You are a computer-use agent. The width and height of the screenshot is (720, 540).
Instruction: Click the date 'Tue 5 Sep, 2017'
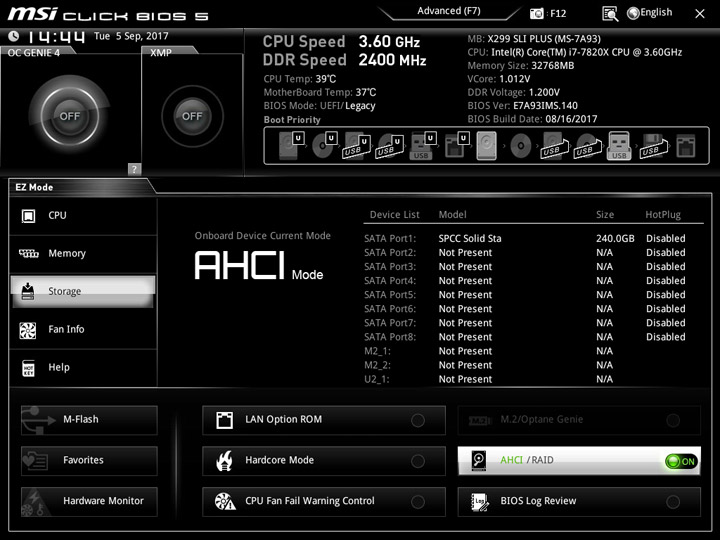click(x=131, y=36)
